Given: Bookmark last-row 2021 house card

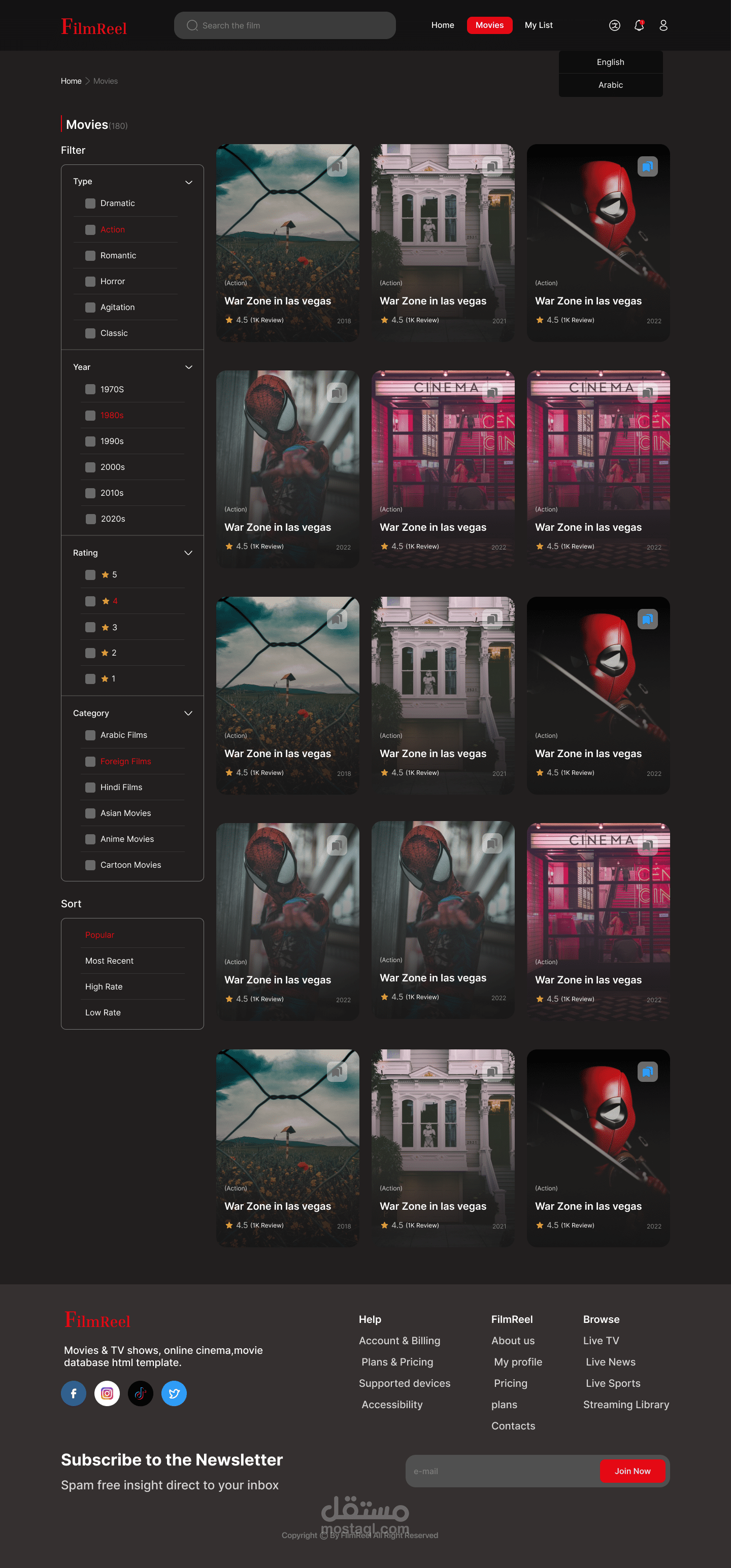Looking at the screenshot, I should click(x=492, y=1072).
